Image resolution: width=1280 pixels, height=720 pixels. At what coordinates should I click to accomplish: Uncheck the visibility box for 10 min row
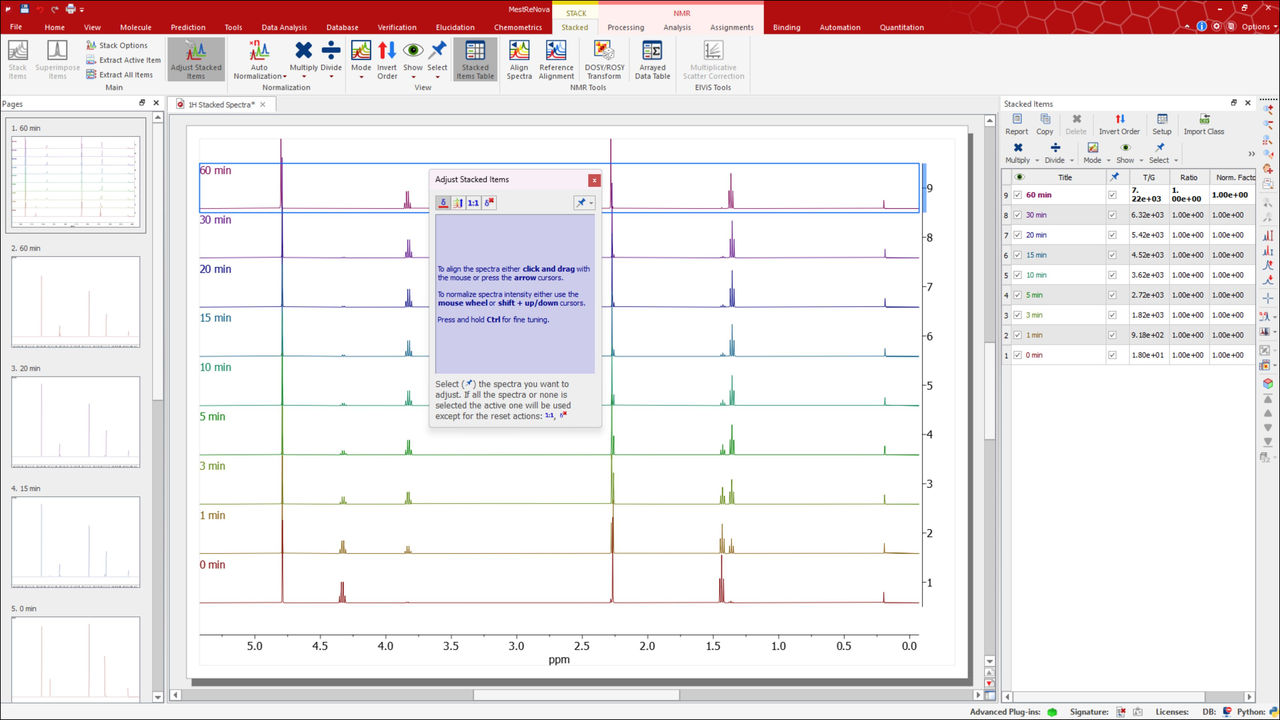pyautogui.click(x=1018, y=275)
